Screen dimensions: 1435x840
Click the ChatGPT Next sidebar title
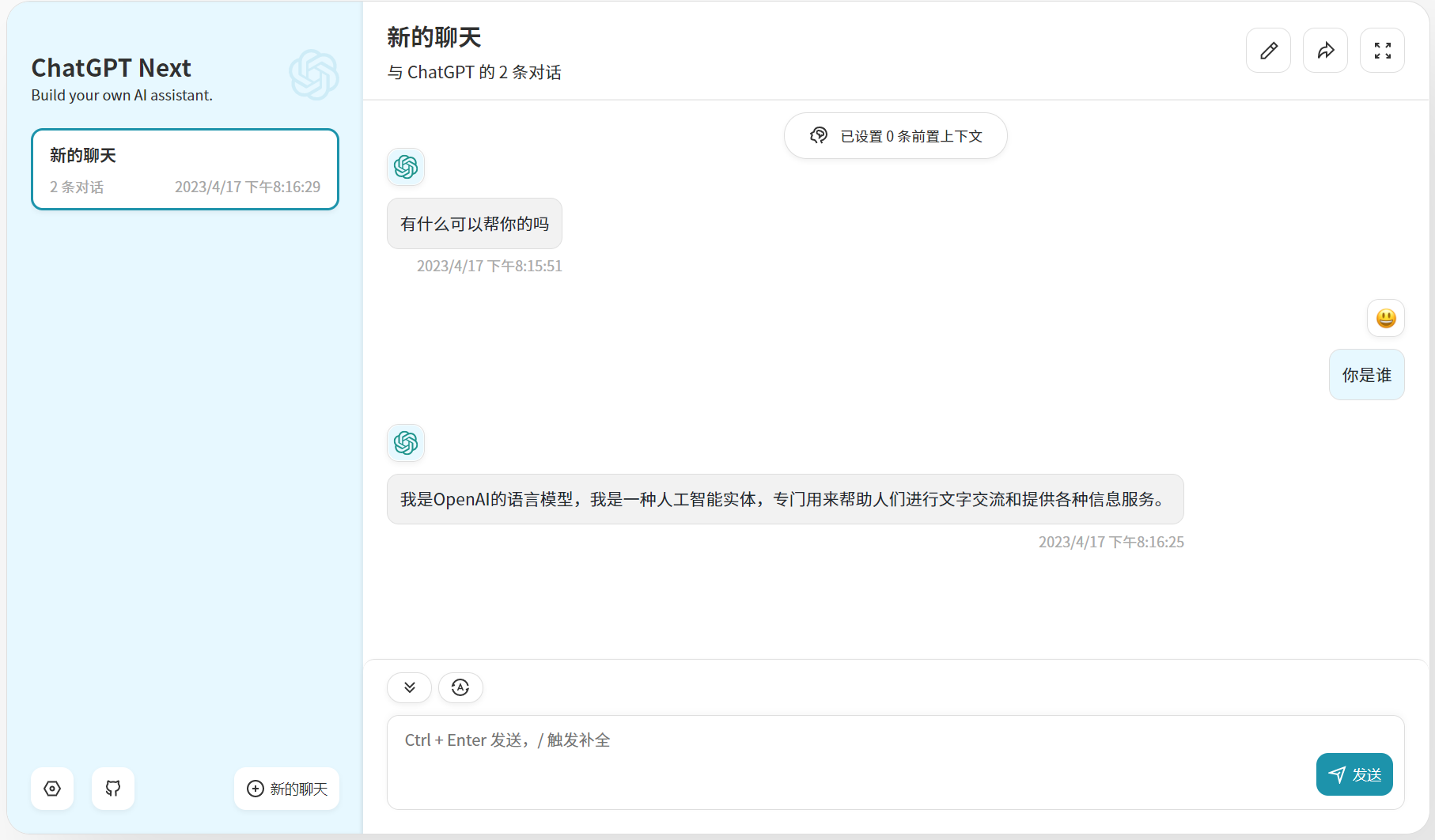112,68
